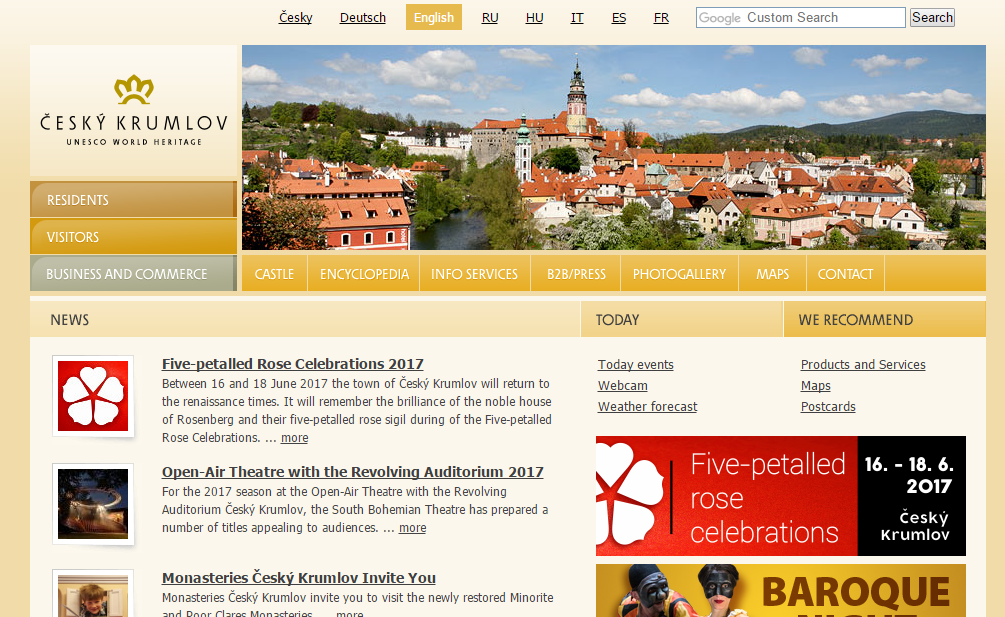Focus the Google Custom Search field
The image size is (1005, 617).
801,17
